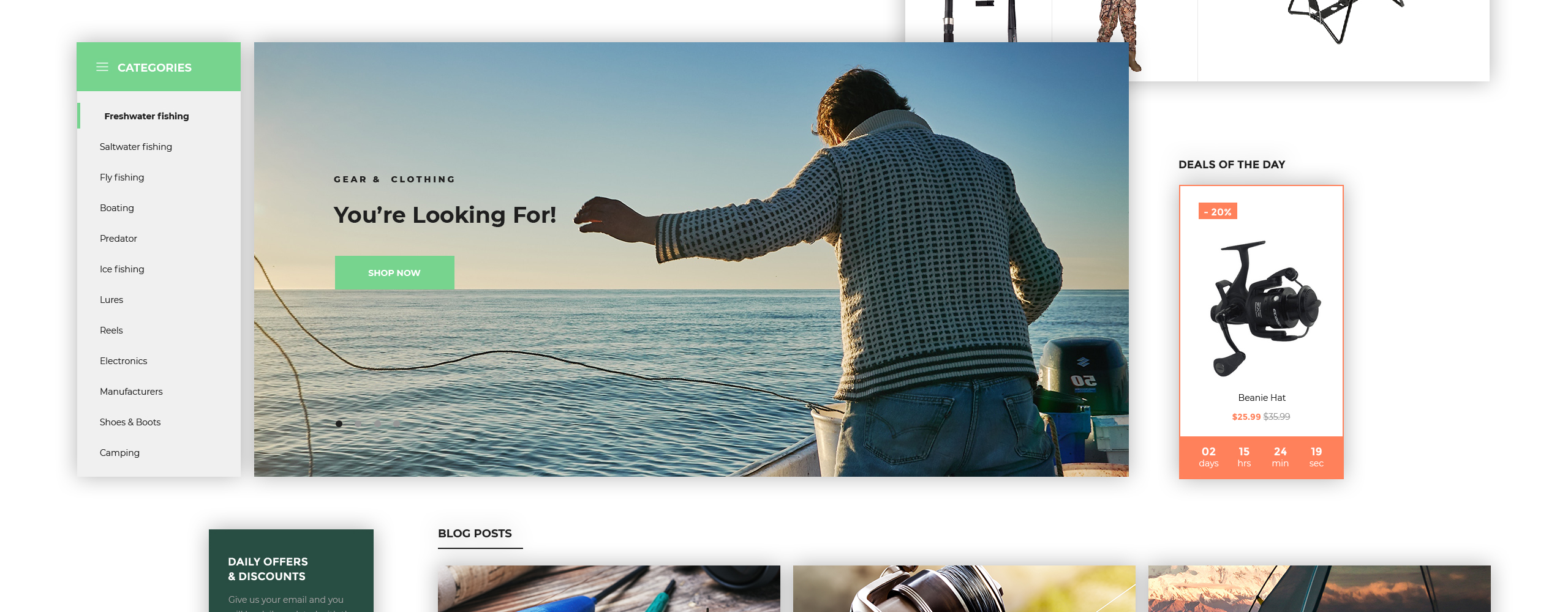Open the blog post with reel photo
This screenshot has width=1568, height=612.
[x=964, y=589]
